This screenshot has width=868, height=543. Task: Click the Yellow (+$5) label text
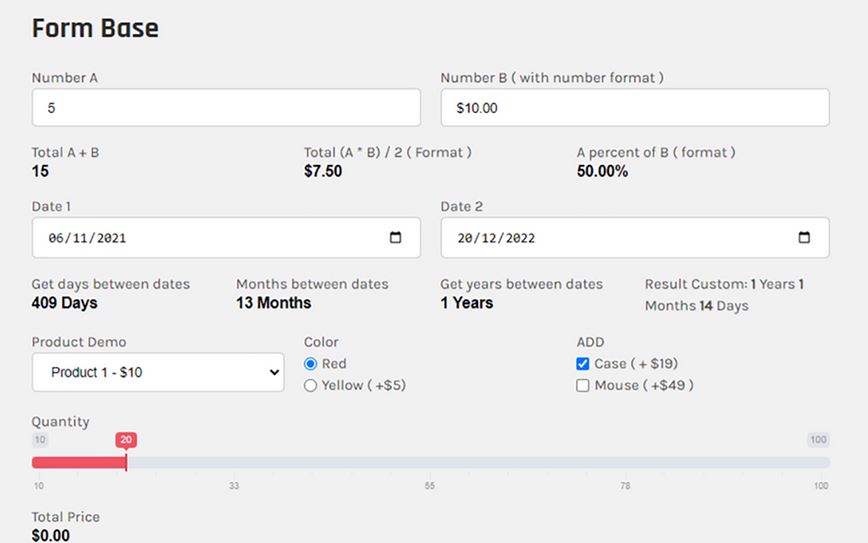[364, 385]
